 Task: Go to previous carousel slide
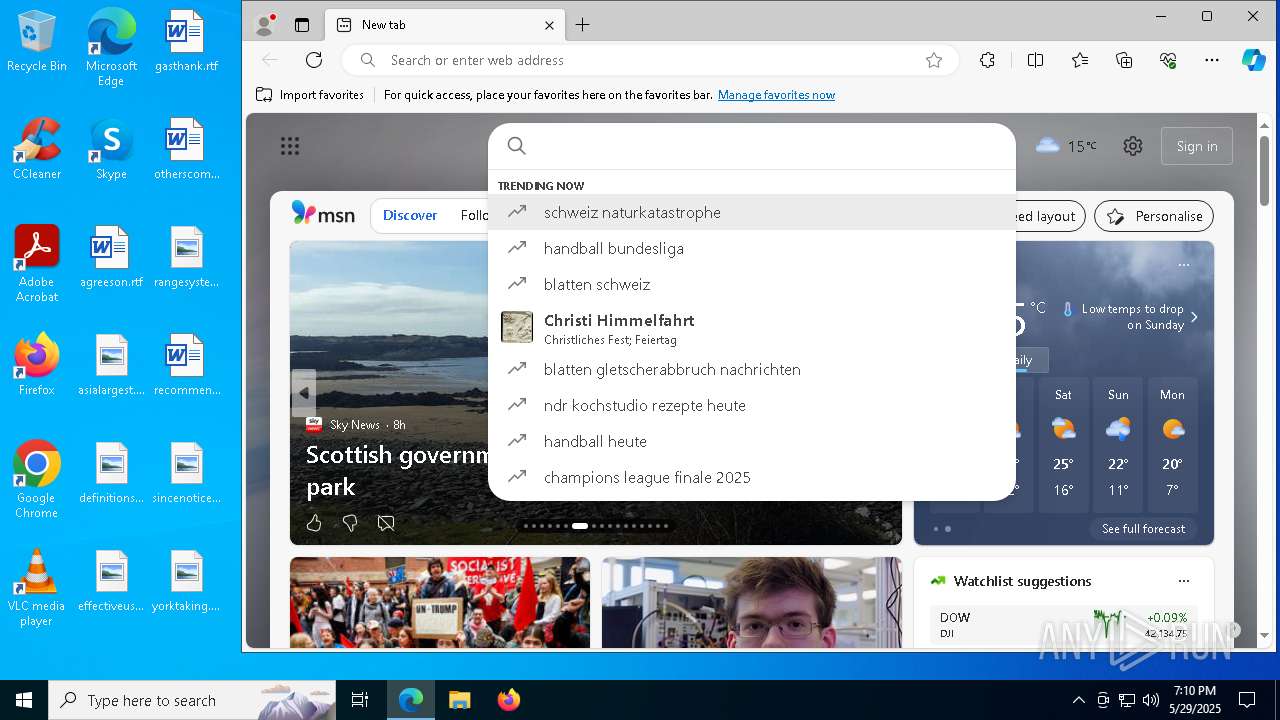coord(304,393)
